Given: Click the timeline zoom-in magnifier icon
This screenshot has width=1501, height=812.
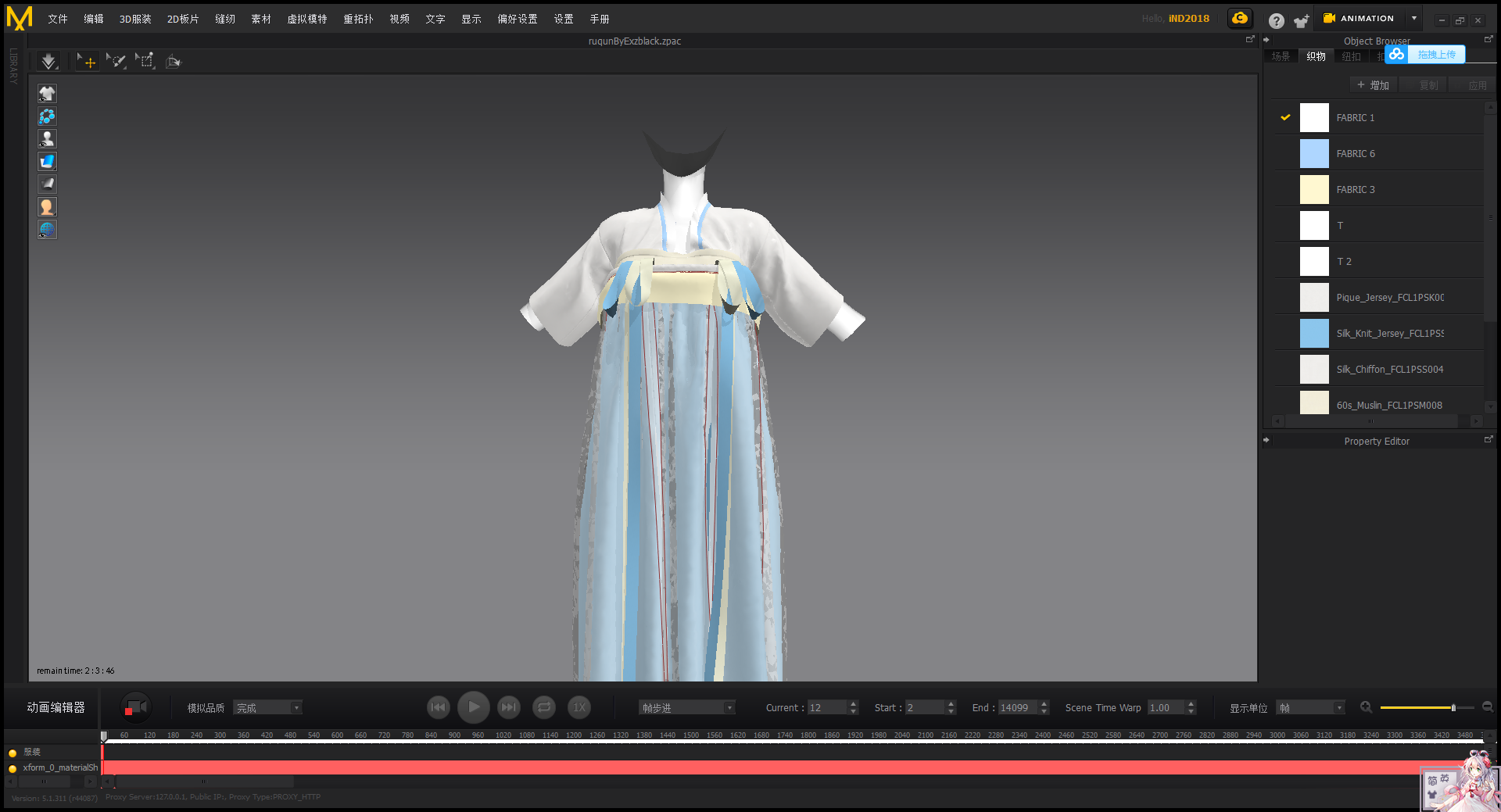Looking at the screenshot, I should (1366, 707).
